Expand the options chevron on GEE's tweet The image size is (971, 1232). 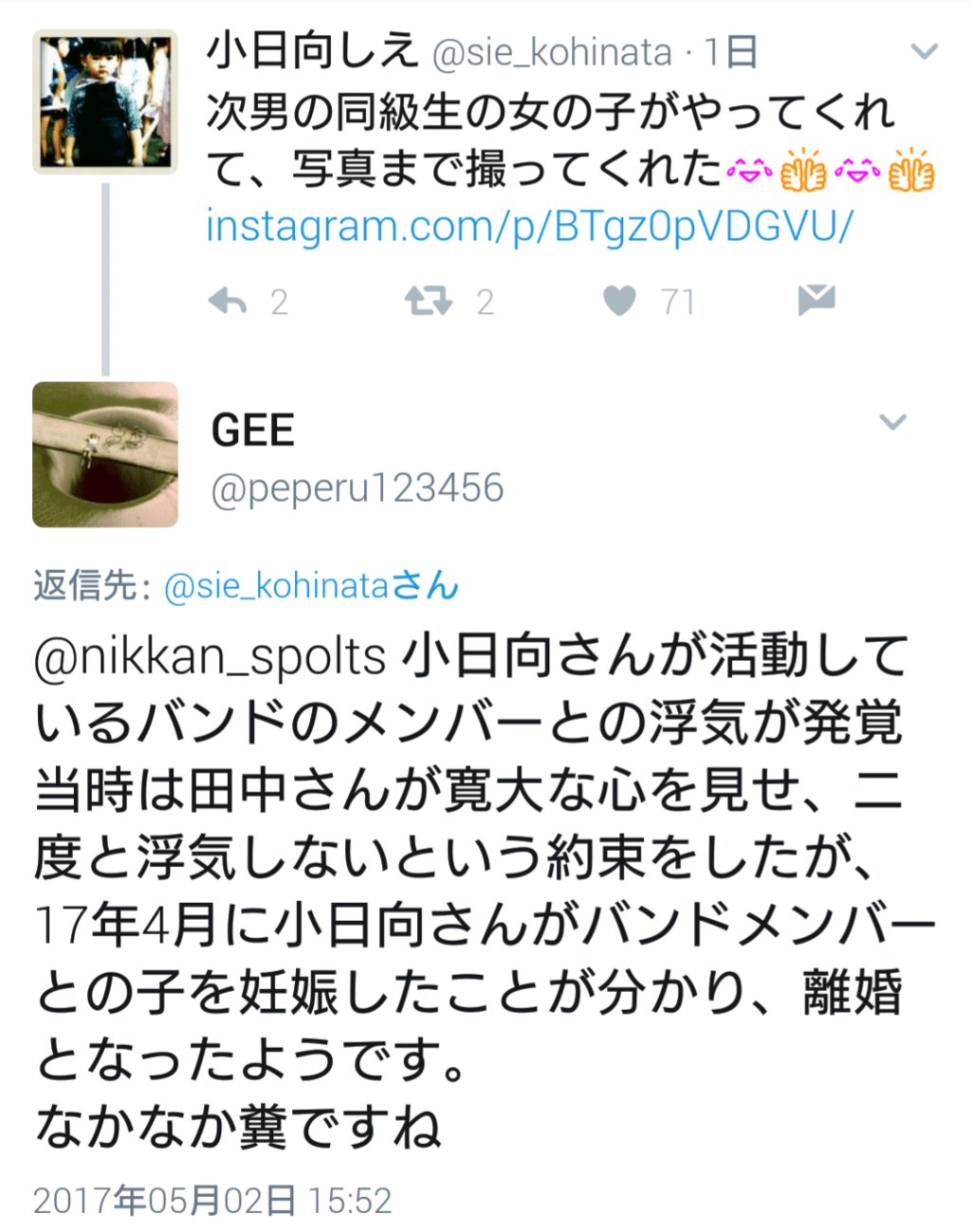pos(892,421)
